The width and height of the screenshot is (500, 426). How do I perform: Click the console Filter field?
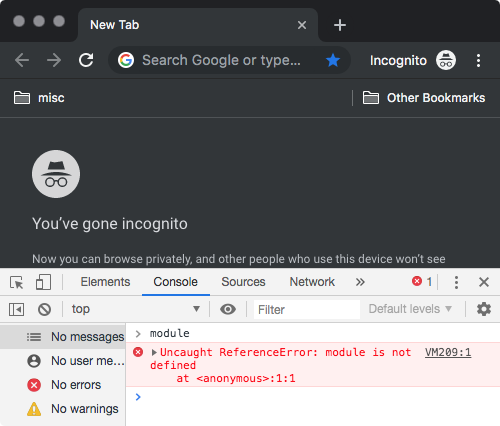pyautogui.click(x=307, y=309)
